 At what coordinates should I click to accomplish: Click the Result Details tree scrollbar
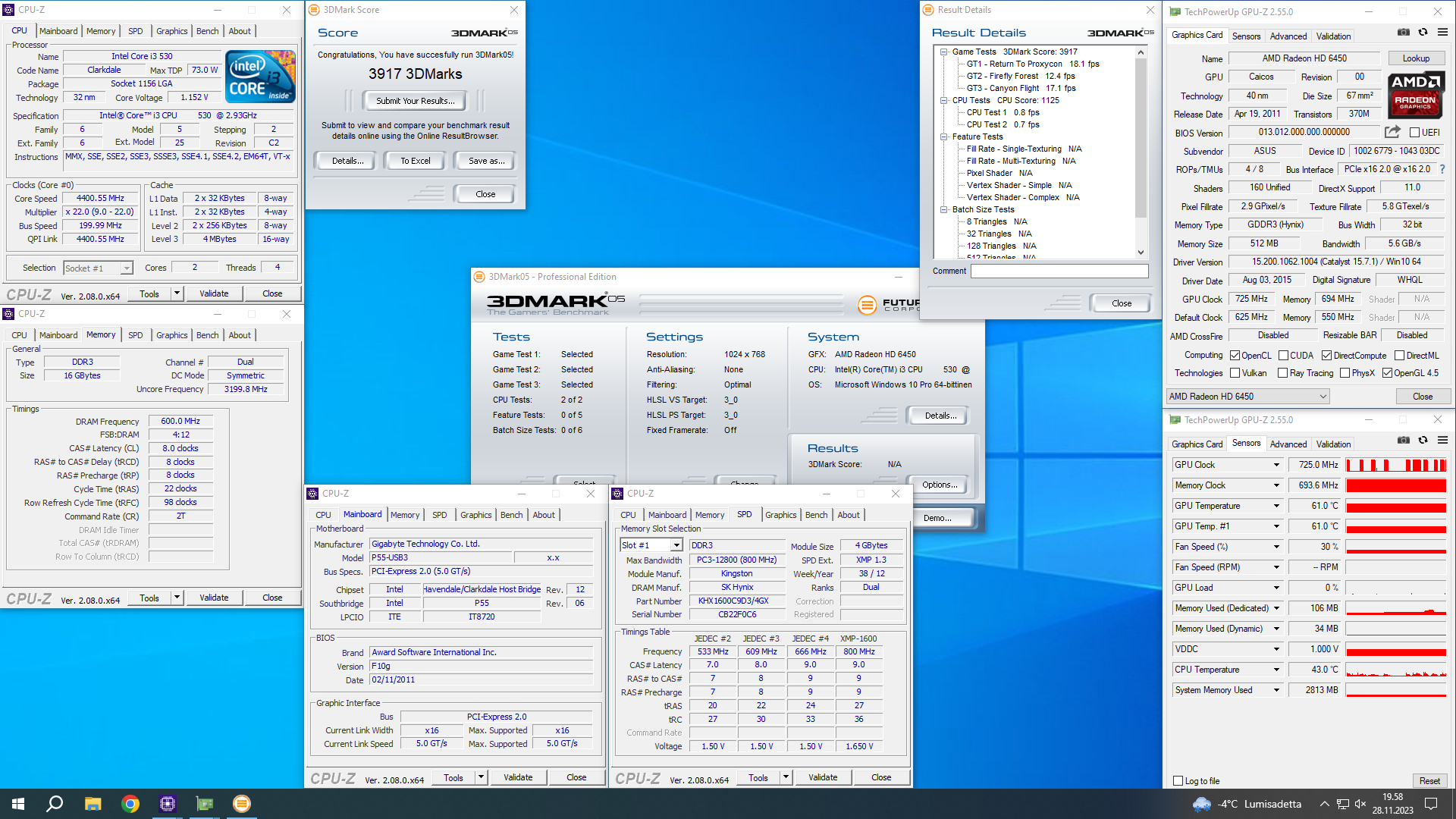coord(1141,152)
